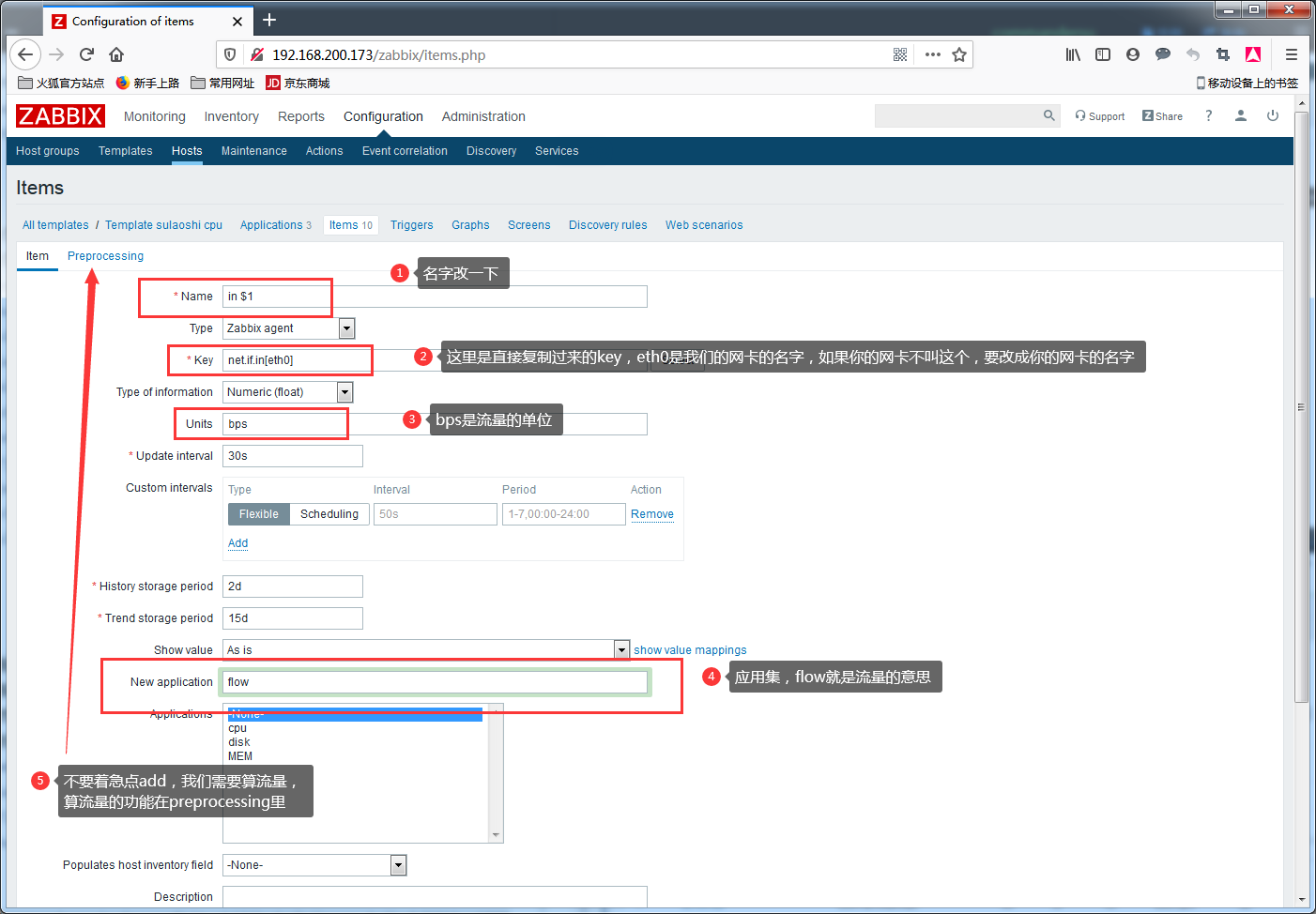The height and width of the screenshot is (914, 1316).
Task: Bookmark this page with the star
Action: pyautogui.click(x=959, y=54)
